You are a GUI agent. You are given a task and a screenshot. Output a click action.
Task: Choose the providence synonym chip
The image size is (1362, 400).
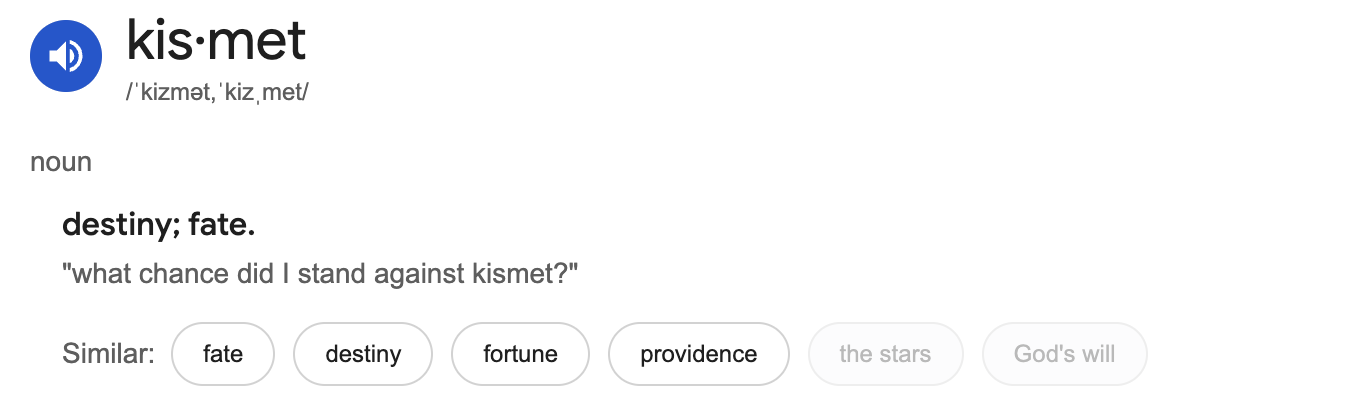coord(699,354)
